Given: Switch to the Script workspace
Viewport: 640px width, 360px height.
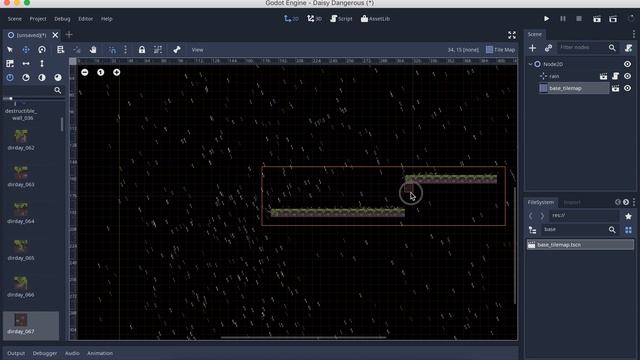Looking at the screenshot, I should pyautogui.click(x=341, y=19).
